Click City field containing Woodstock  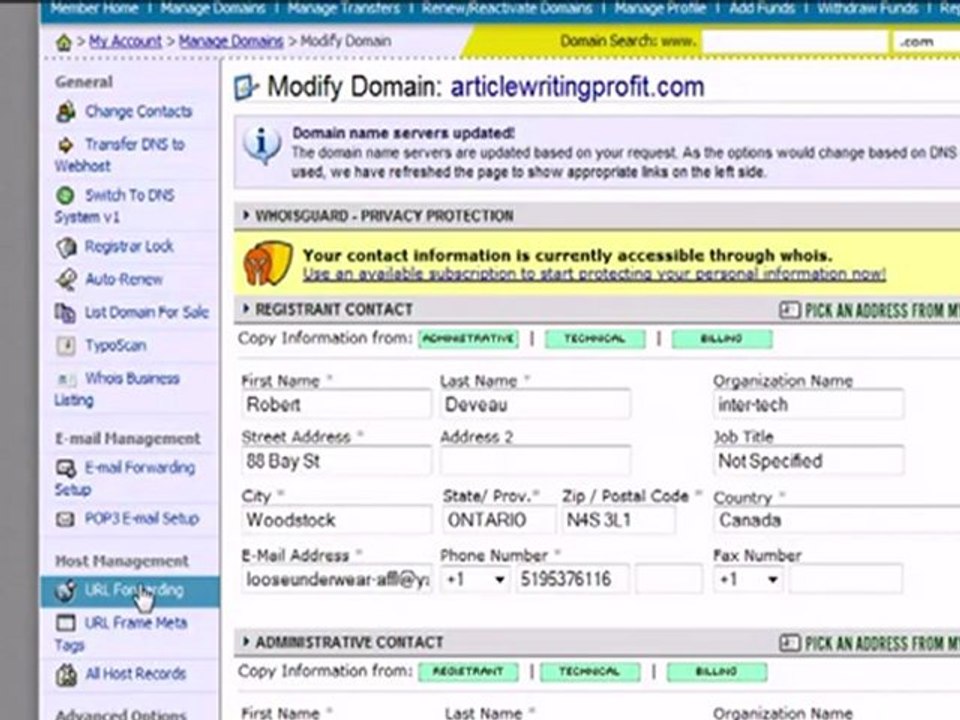[x=336, y=520]
